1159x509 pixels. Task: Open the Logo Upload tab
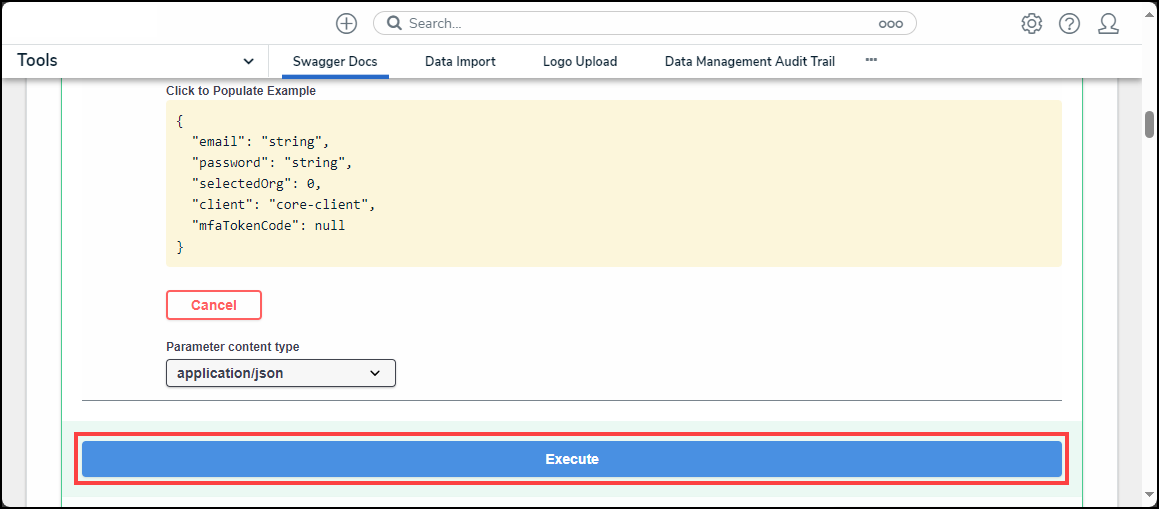point(580,62)
